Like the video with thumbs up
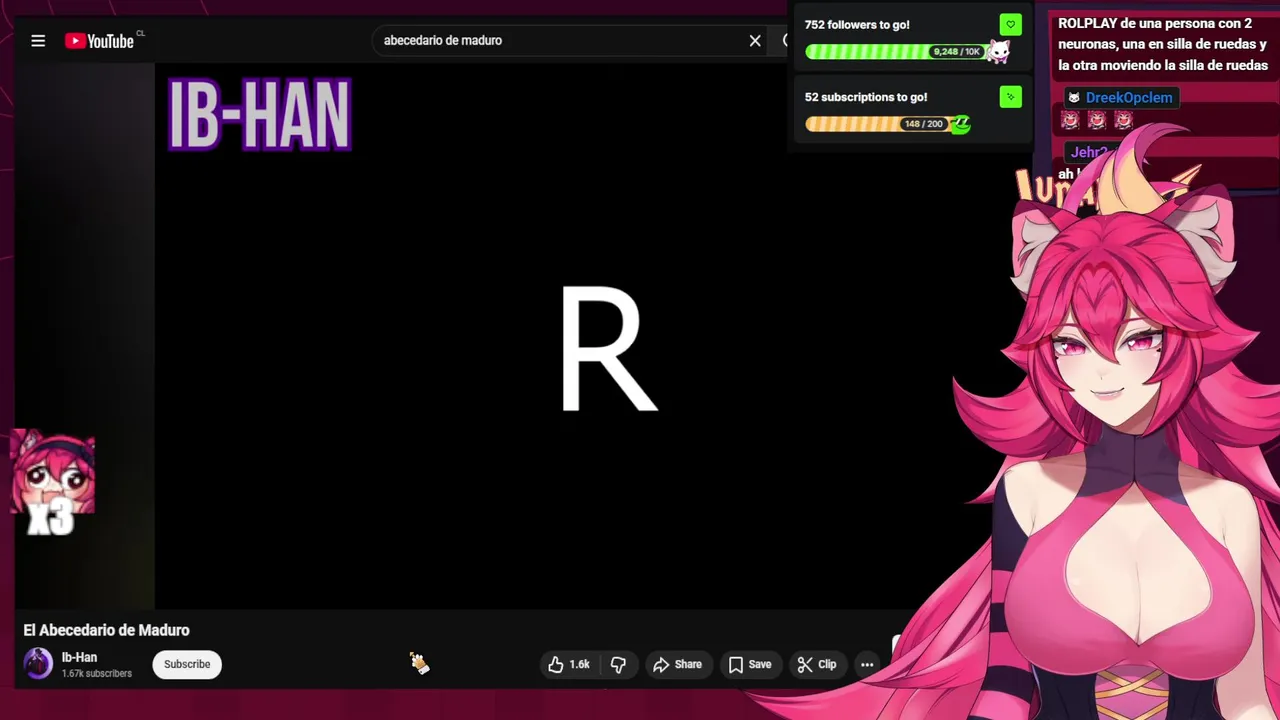The height and width of the screenshot is (720, 1280). pyautogui.click(x=568, y=664)
